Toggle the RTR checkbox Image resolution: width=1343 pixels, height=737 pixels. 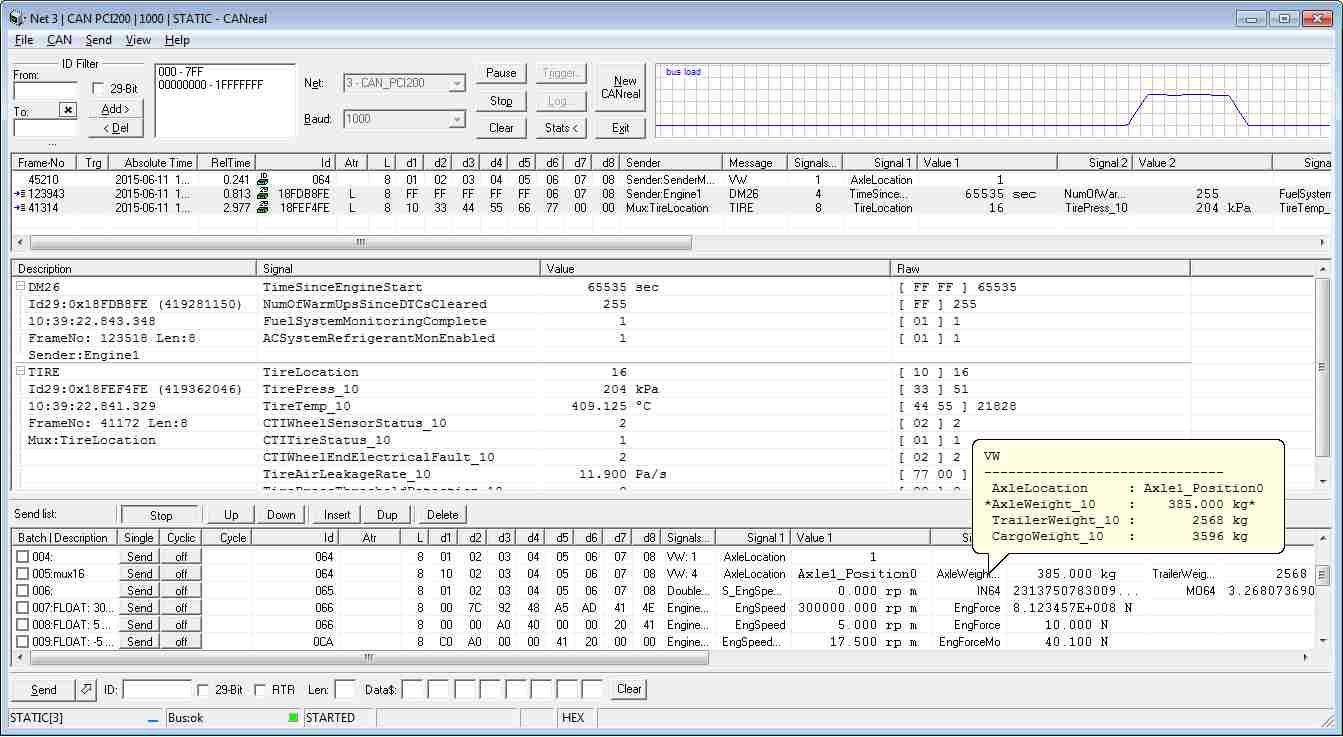[x=260, y=690]
